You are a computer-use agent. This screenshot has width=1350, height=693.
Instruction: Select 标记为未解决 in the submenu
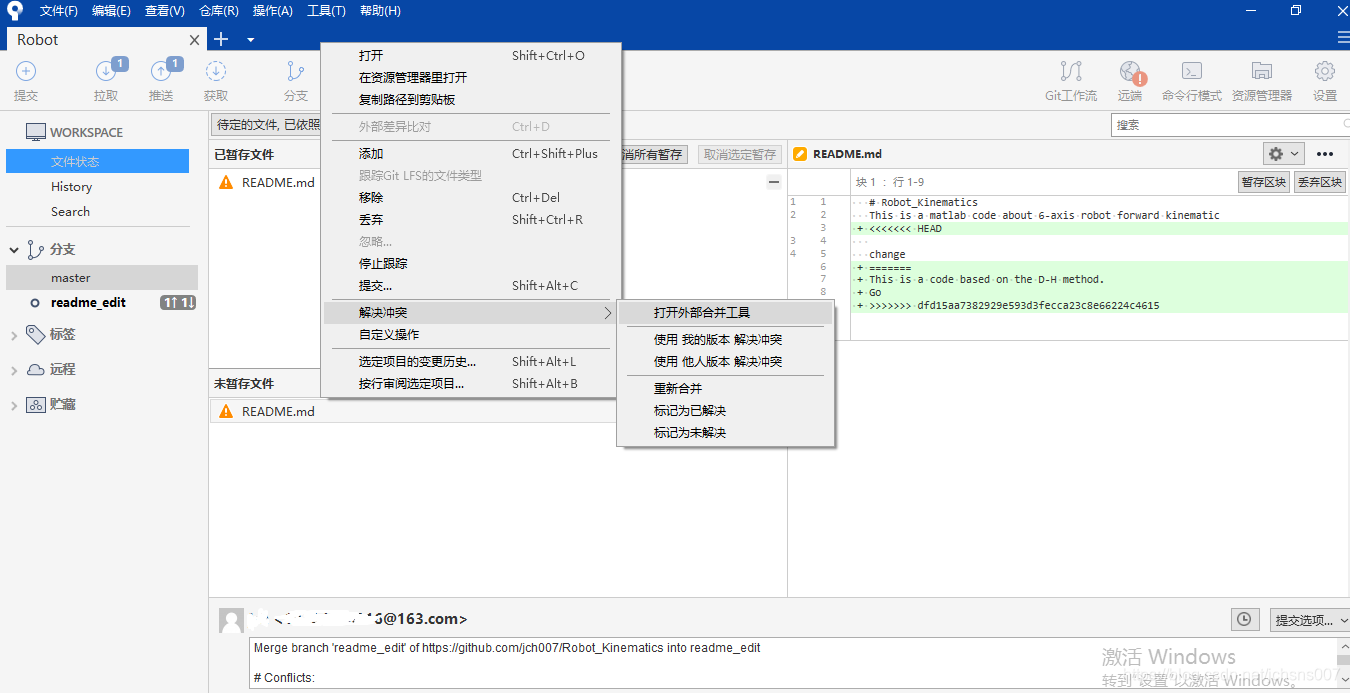(726, 433)
